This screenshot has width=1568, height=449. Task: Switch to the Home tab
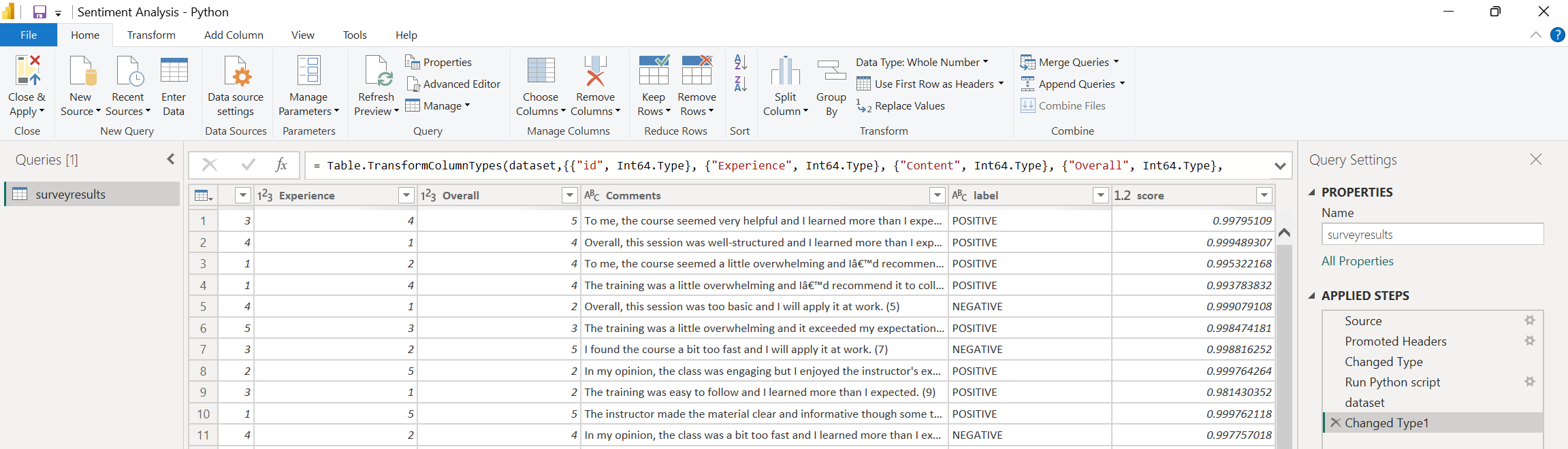coord(85,35)
